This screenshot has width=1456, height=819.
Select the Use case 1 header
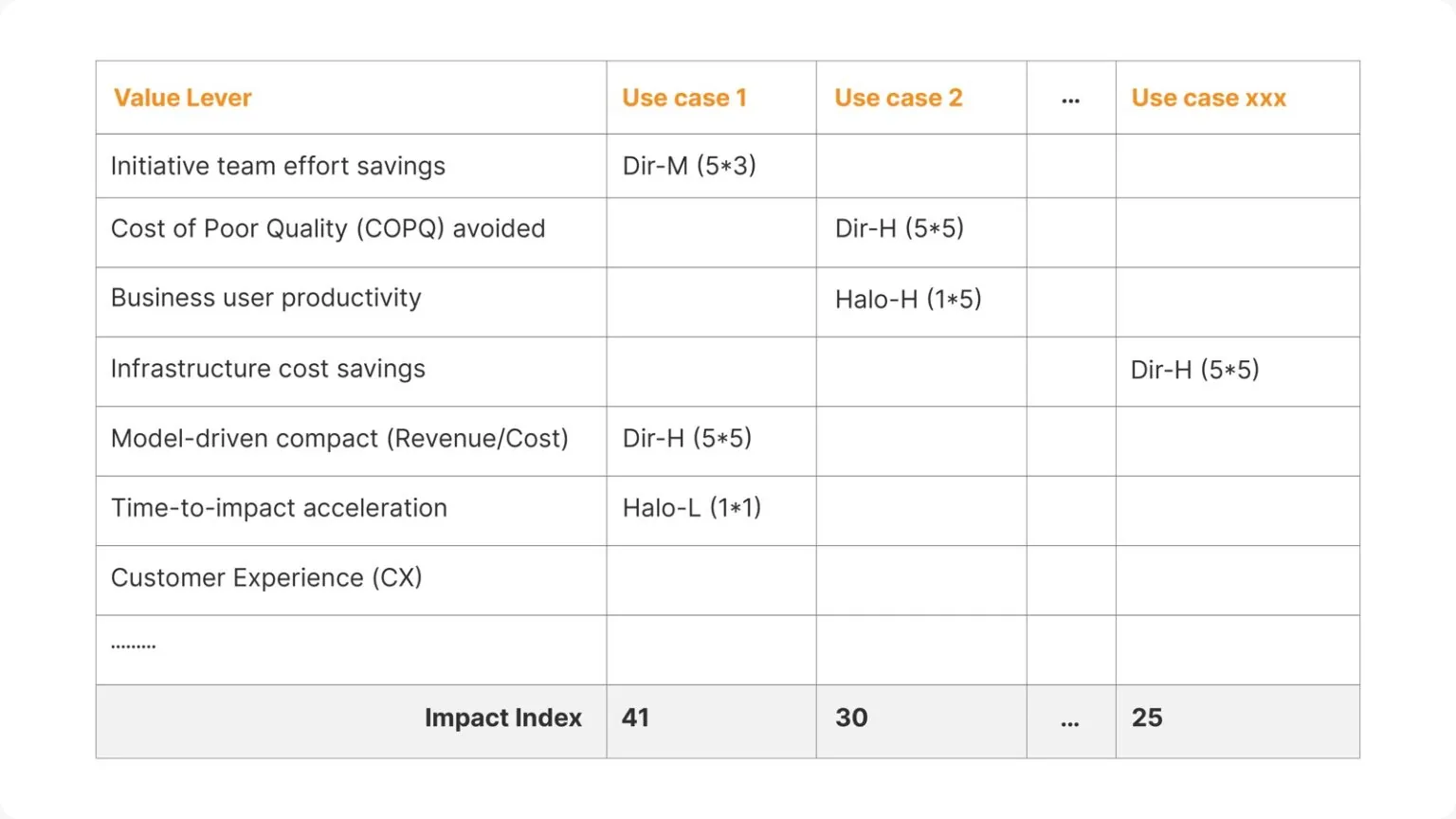684,98
